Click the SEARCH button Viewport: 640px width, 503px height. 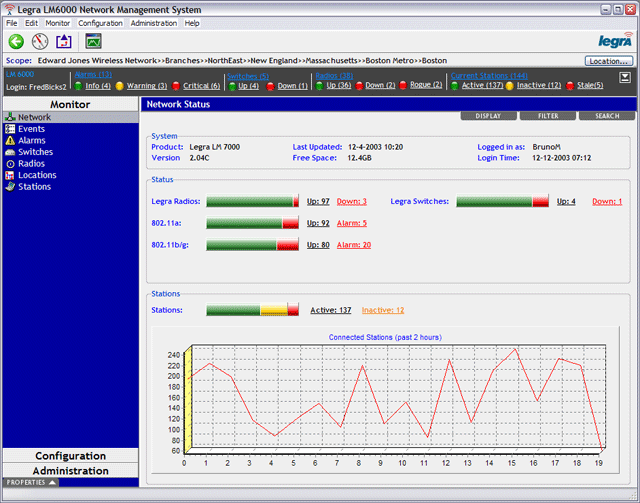pos(607,116)
